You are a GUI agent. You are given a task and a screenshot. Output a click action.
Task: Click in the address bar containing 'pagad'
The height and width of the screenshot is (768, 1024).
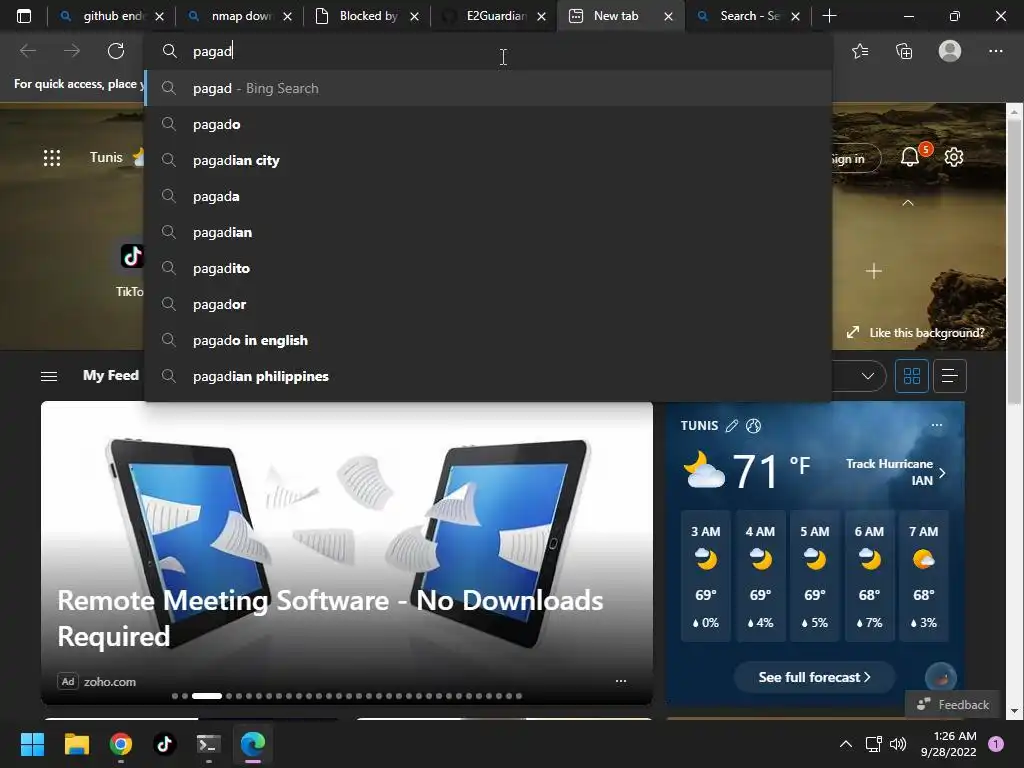pos(488,51)
